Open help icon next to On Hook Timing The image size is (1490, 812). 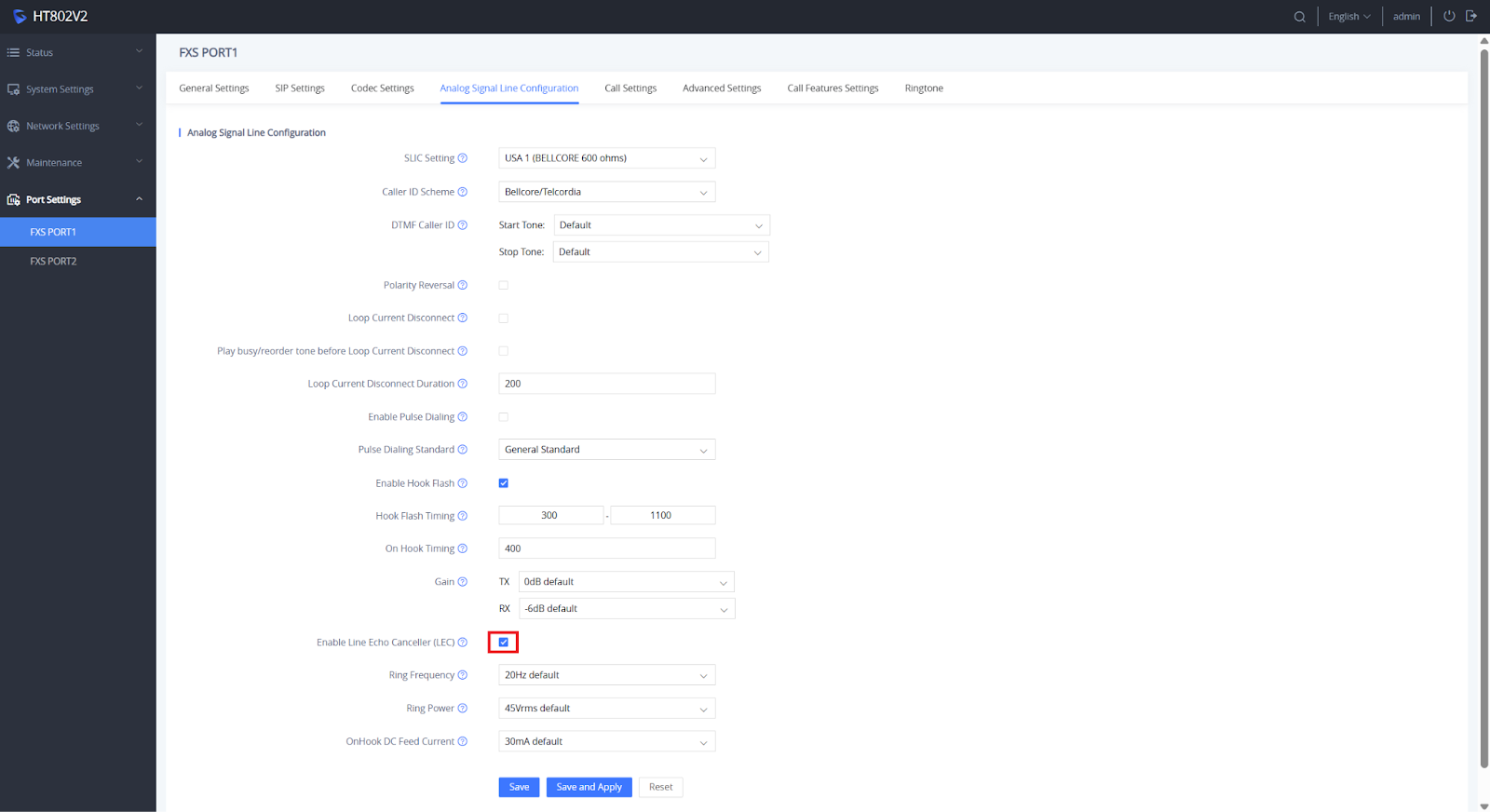click(462, 548)
